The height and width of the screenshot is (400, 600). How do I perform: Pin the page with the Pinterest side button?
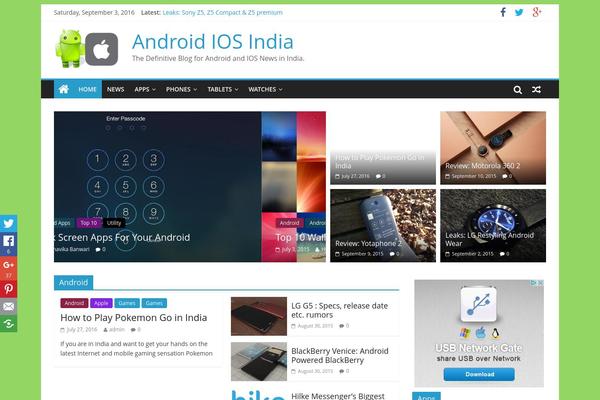pos(8,289)
